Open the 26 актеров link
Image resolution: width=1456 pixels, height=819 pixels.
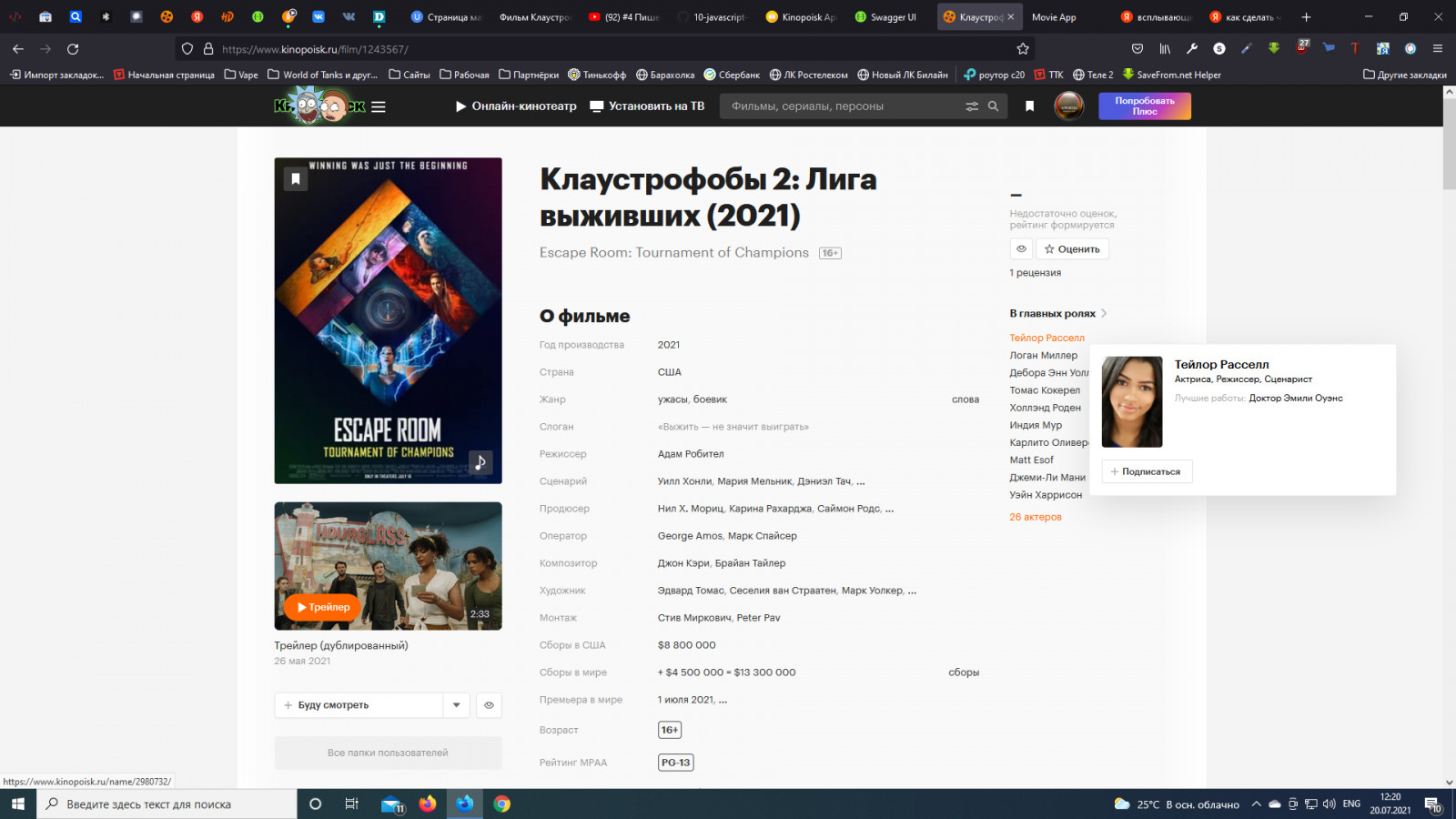coord(1035,517)
